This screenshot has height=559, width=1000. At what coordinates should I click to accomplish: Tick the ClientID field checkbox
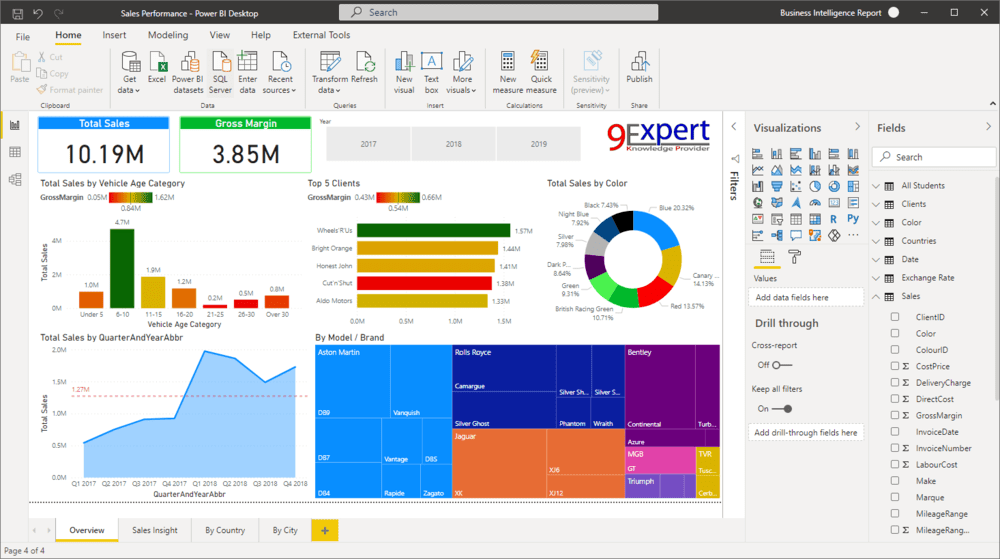click(895, 317)
